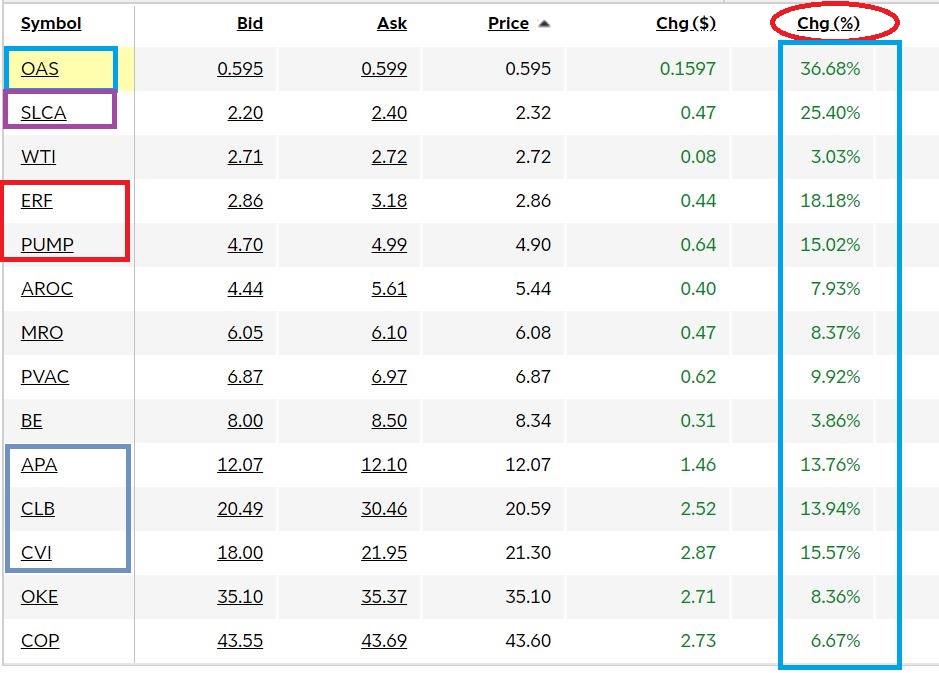
Task: Select the OAS change percent 36.68%
Action: coord(830,68)
